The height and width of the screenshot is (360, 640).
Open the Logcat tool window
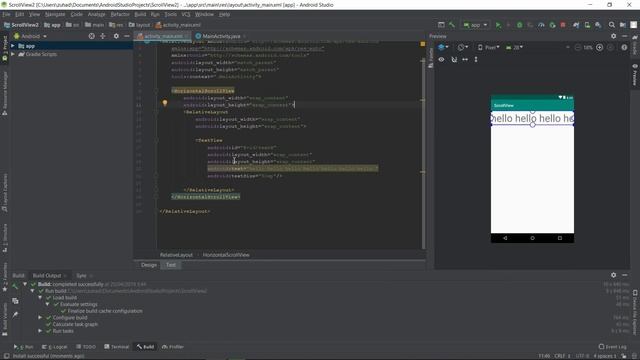point(55,347)
